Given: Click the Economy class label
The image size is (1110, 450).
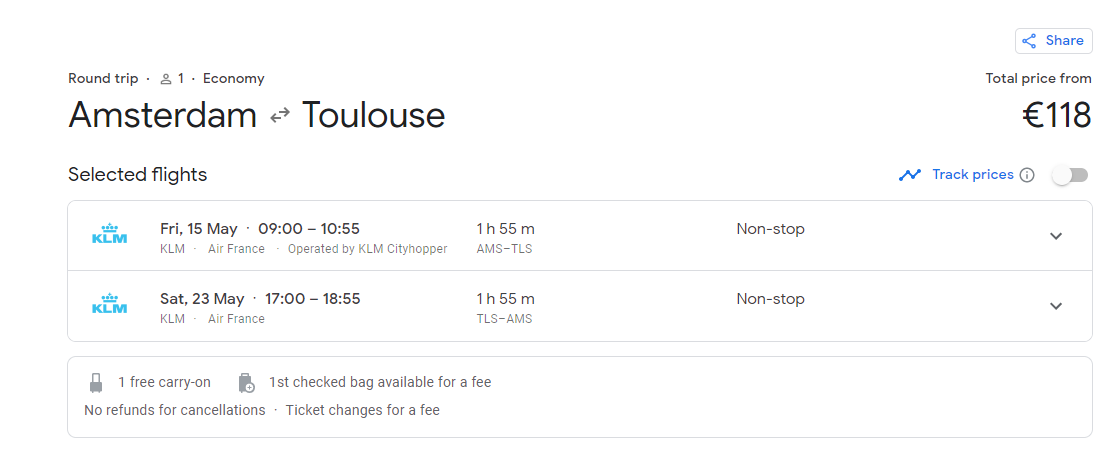Looking at the screenshot, I should [x=233, y=78].
